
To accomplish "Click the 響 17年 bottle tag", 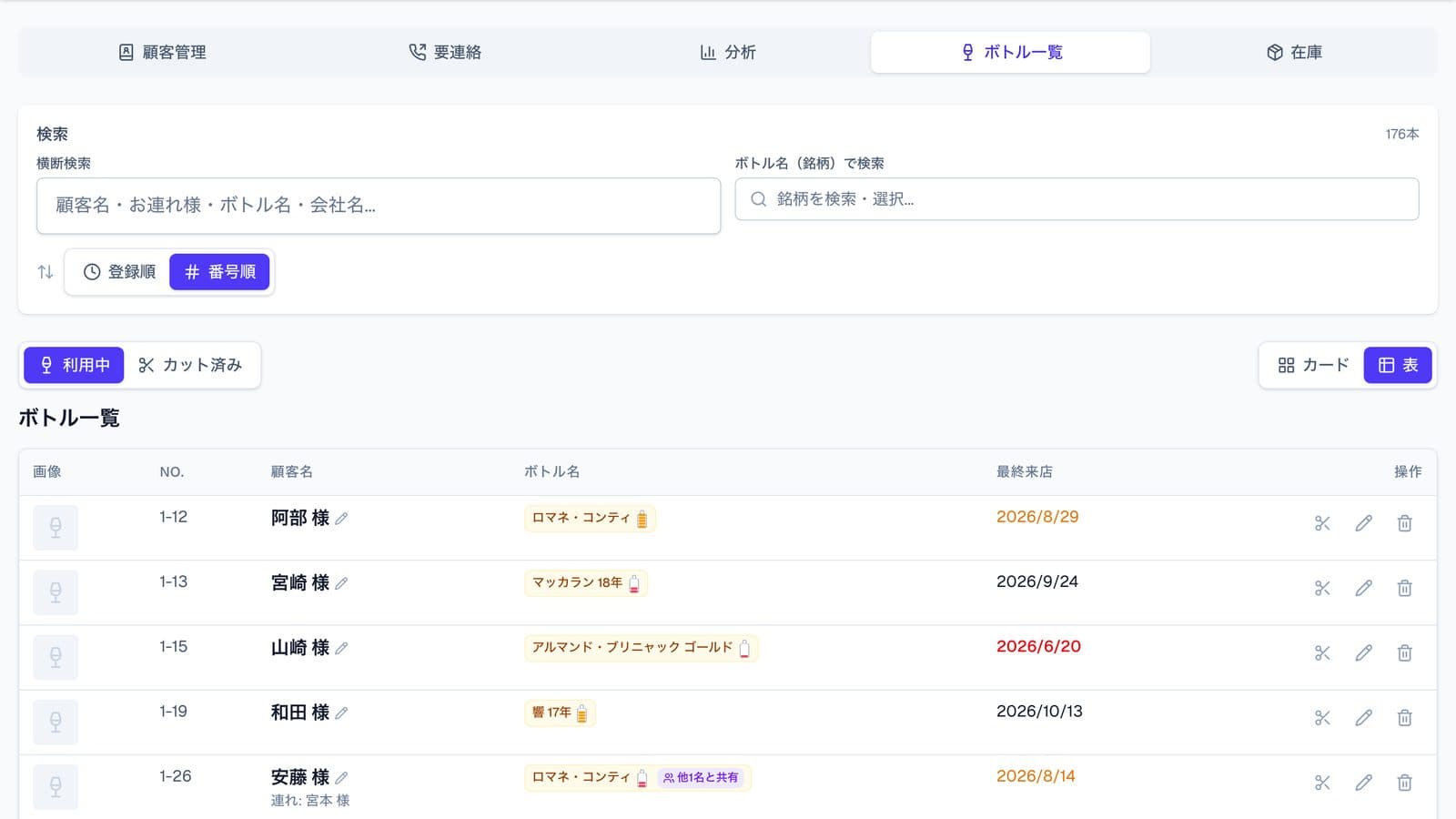I will pyautogui.click(x=560, y=713).
